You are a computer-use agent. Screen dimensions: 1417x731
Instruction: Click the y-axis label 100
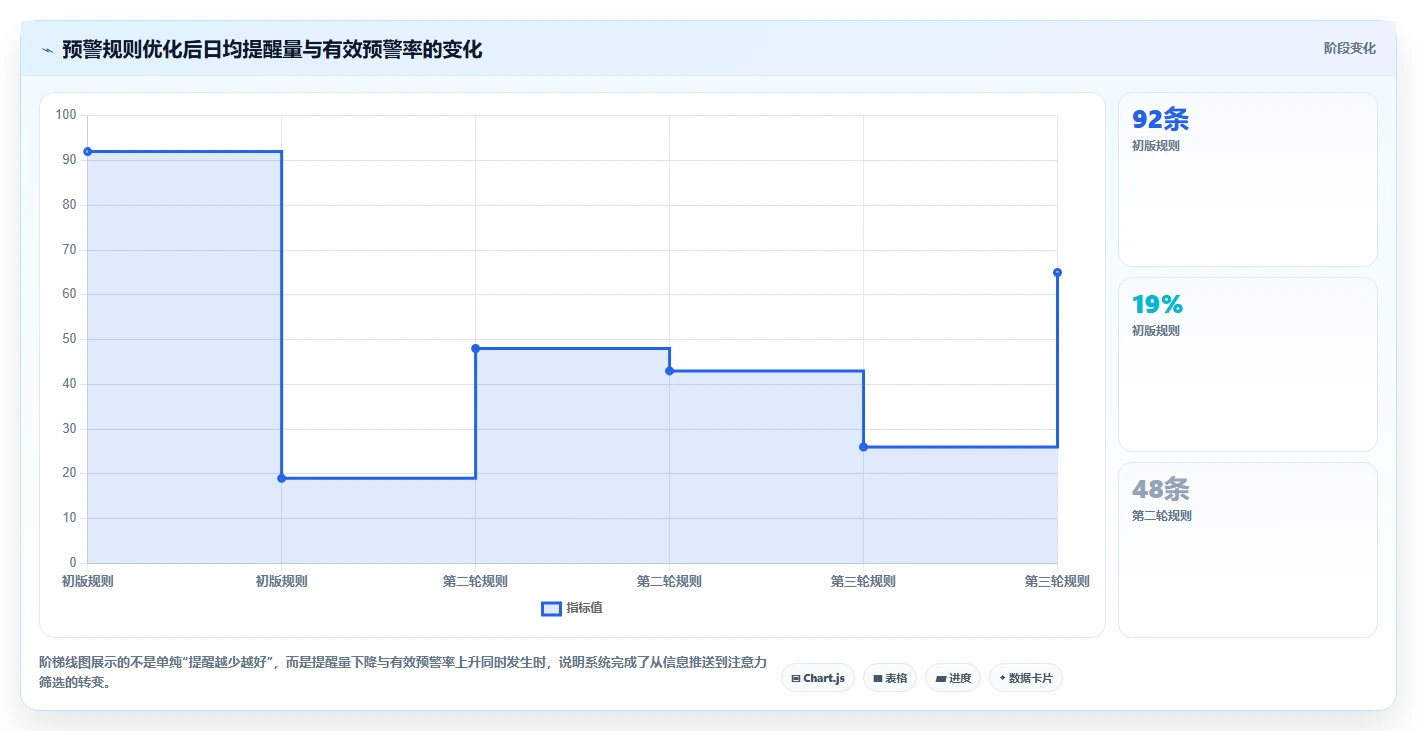click(x=66, y=115)
